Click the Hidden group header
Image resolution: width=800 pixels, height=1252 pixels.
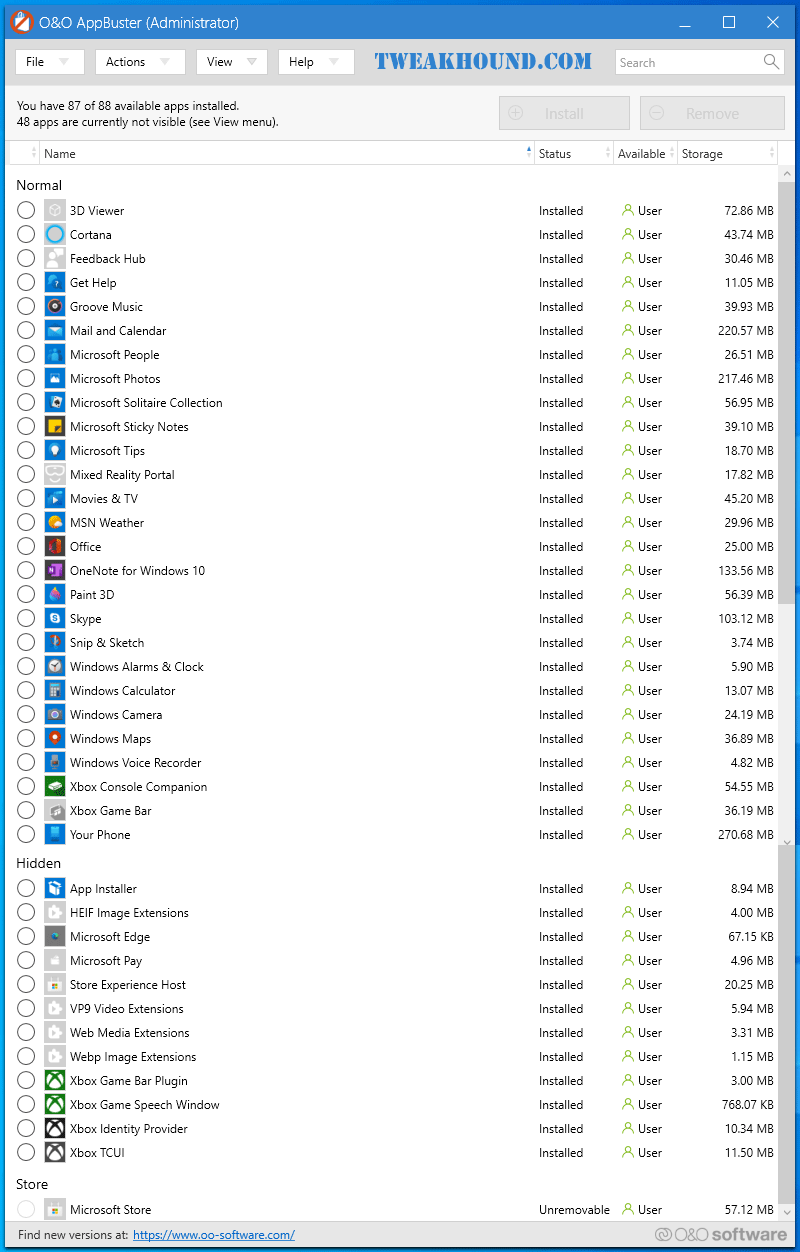pyautogui.click(x=39, y=863)
